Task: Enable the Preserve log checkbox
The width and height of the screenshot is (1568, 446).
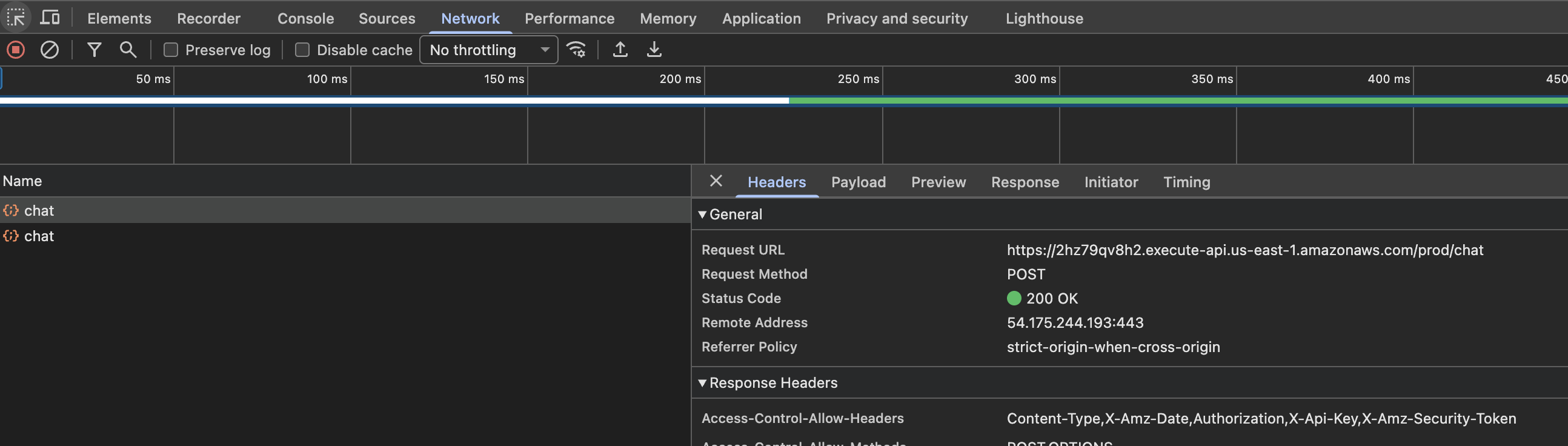Action: pyautogui.click(x=171, y=50)
